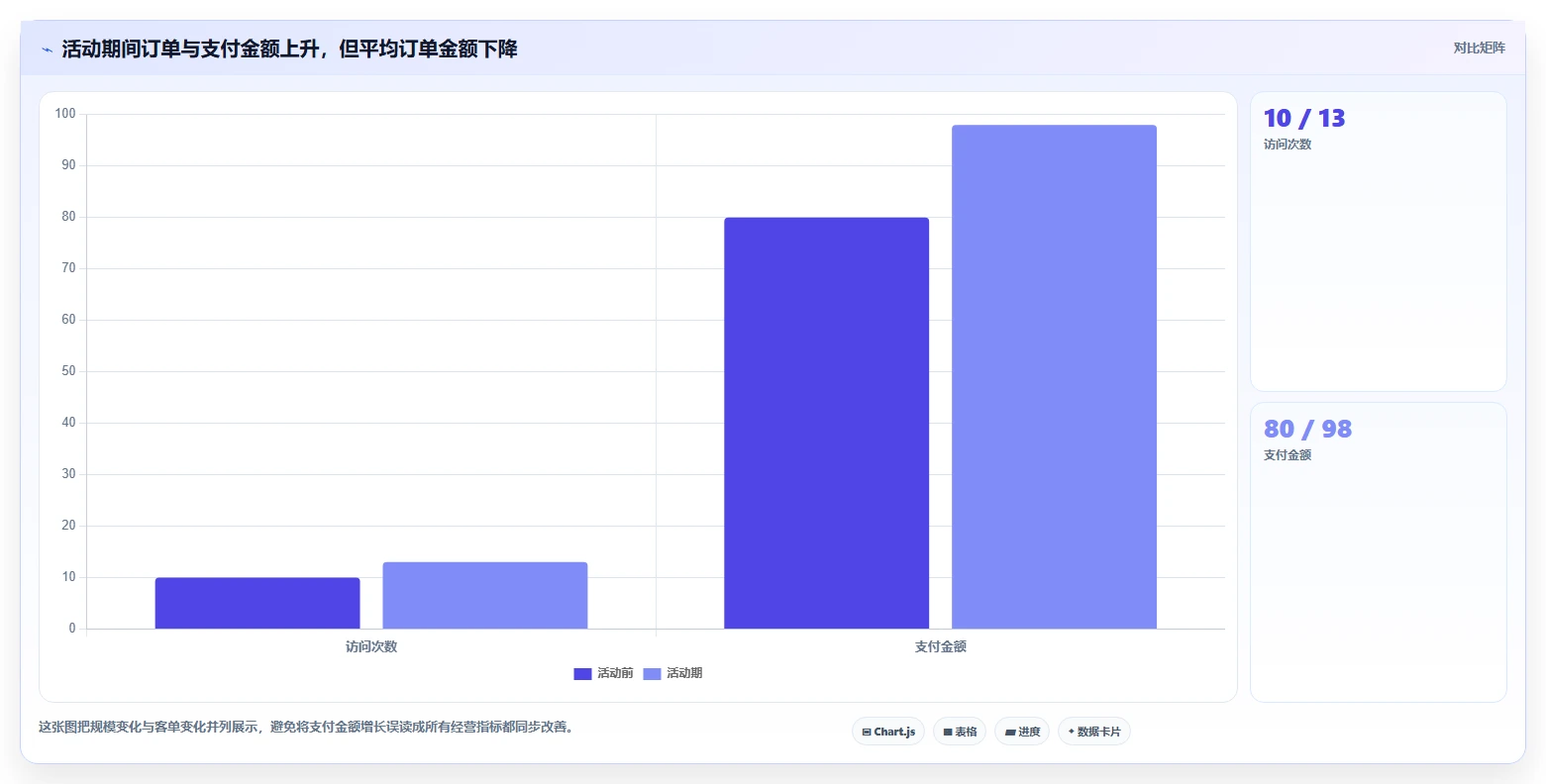The width and height of the screenshot is (1546, 784).
Task: Click the 支付金额 x-axis label
Action: (941, 646)
